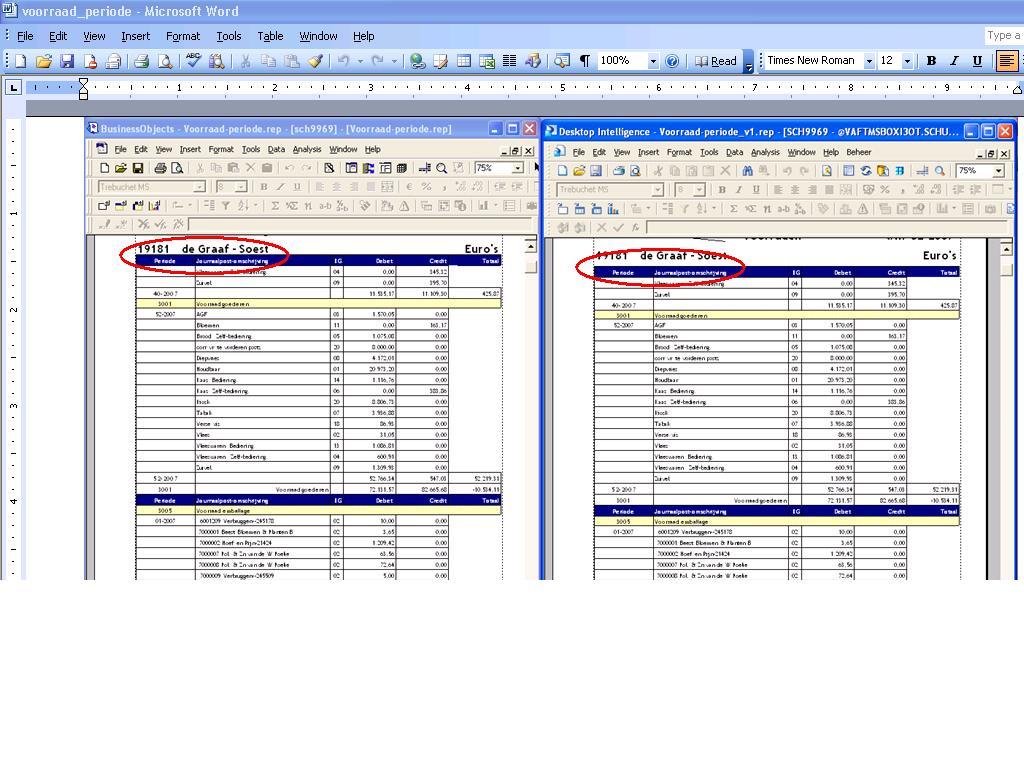Open 75% zoom dropdown in BusinessObjects window
The width and height of the screenshot is (1024, 768).
click(517, 168)
